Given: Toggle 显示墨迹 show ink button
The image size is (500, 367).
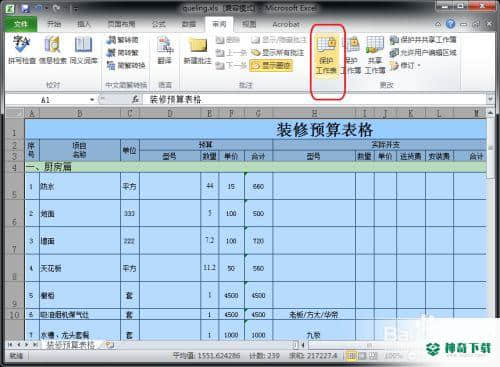Looking at the screenshot, I should coord(271,65).
